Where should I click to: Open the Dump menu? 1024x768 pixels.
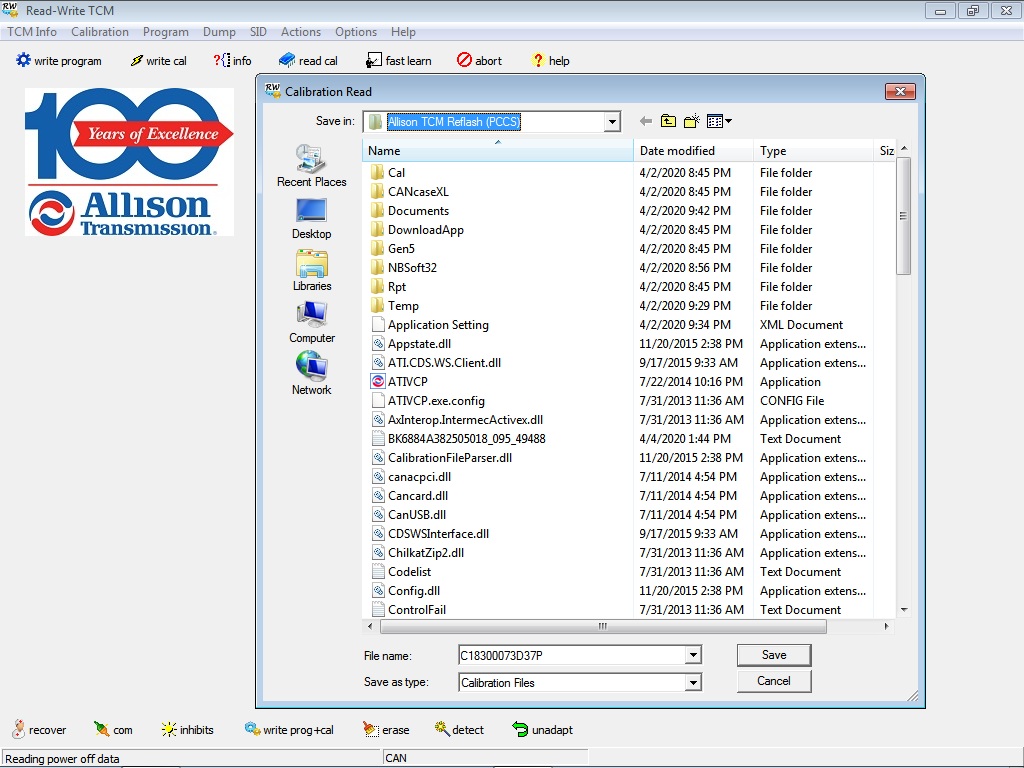tap(219, 31)
